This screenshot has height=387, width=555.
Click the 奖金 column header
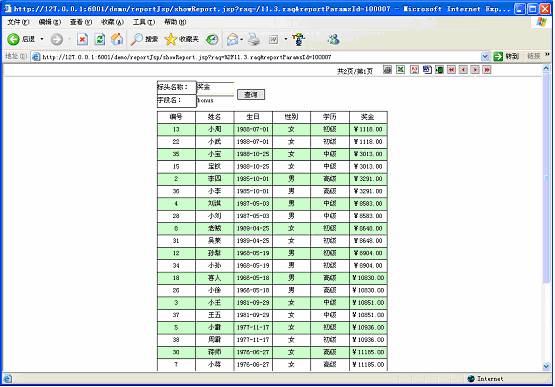368,117
